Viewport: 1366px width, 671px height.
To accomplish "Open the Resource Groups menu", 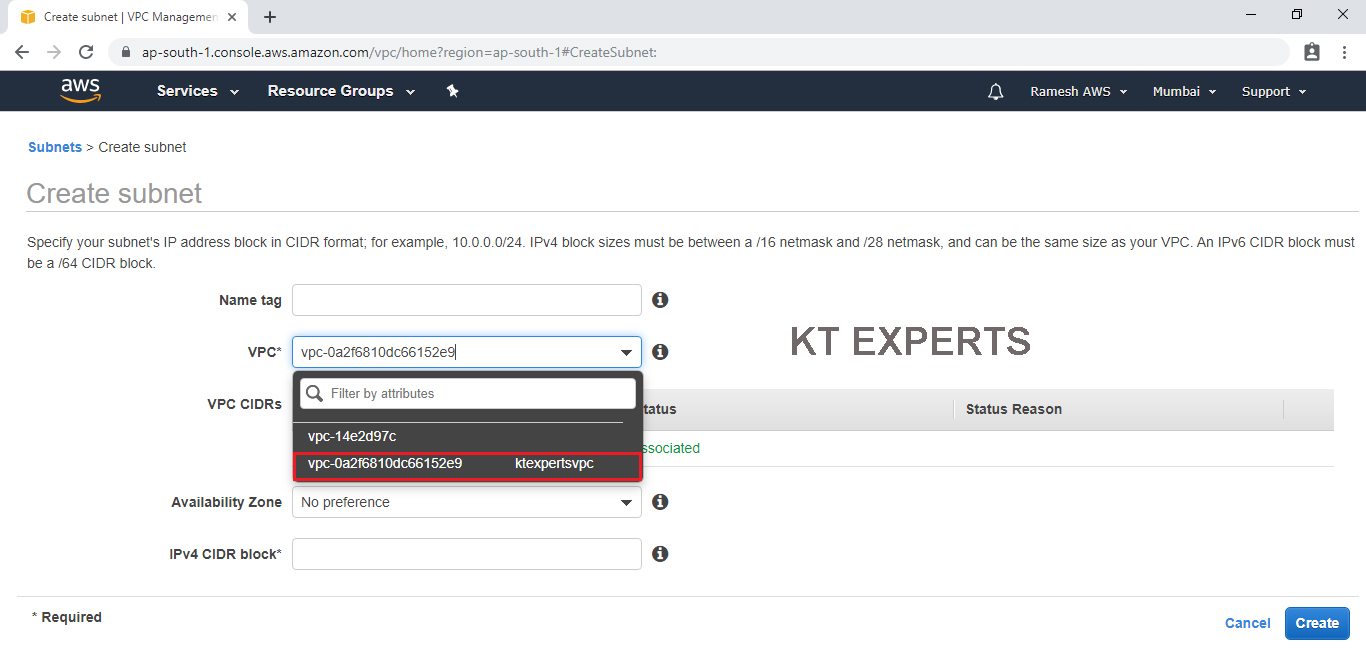I will click(340, 91).
